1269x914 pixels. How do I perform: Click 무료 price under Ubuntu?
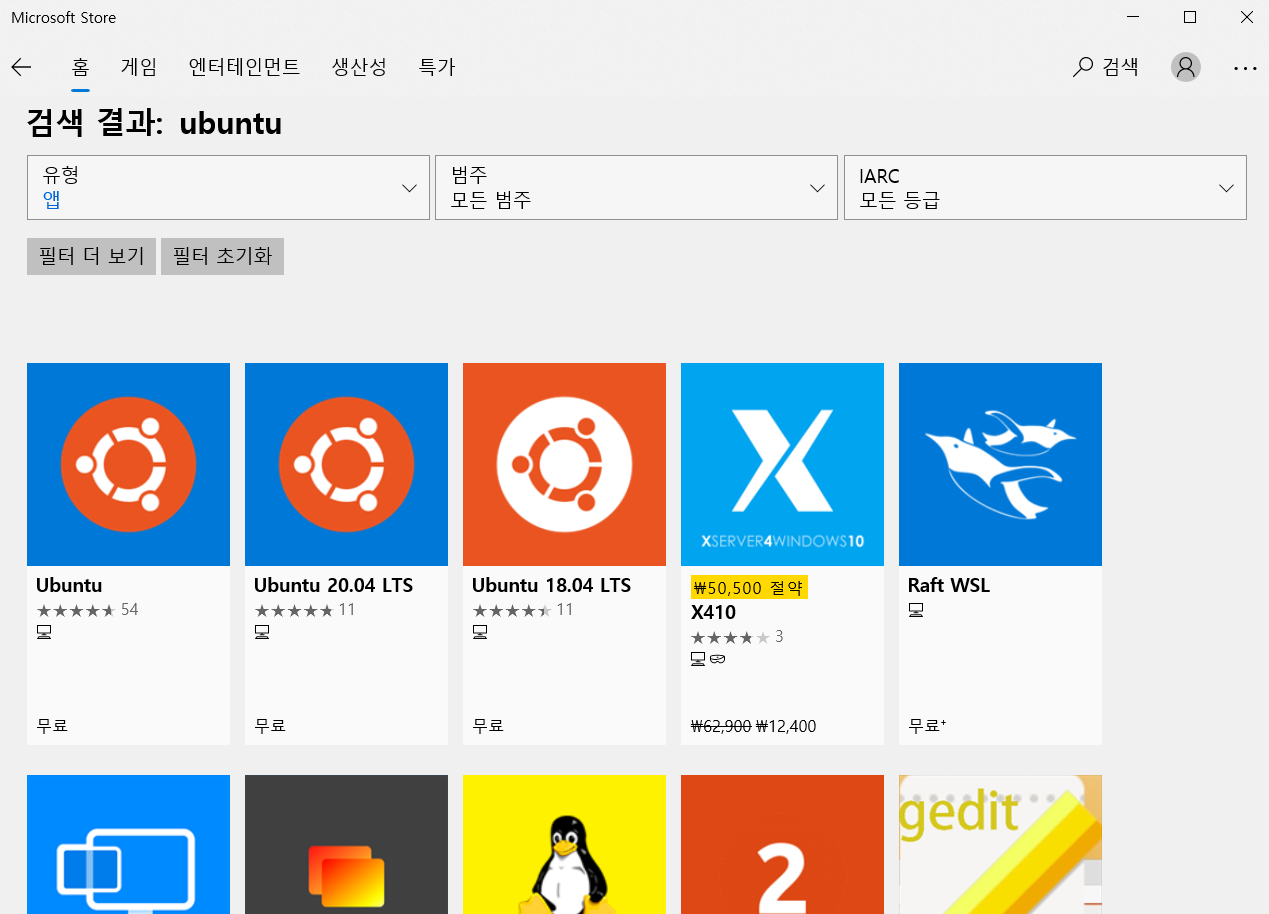pos(52,726)
